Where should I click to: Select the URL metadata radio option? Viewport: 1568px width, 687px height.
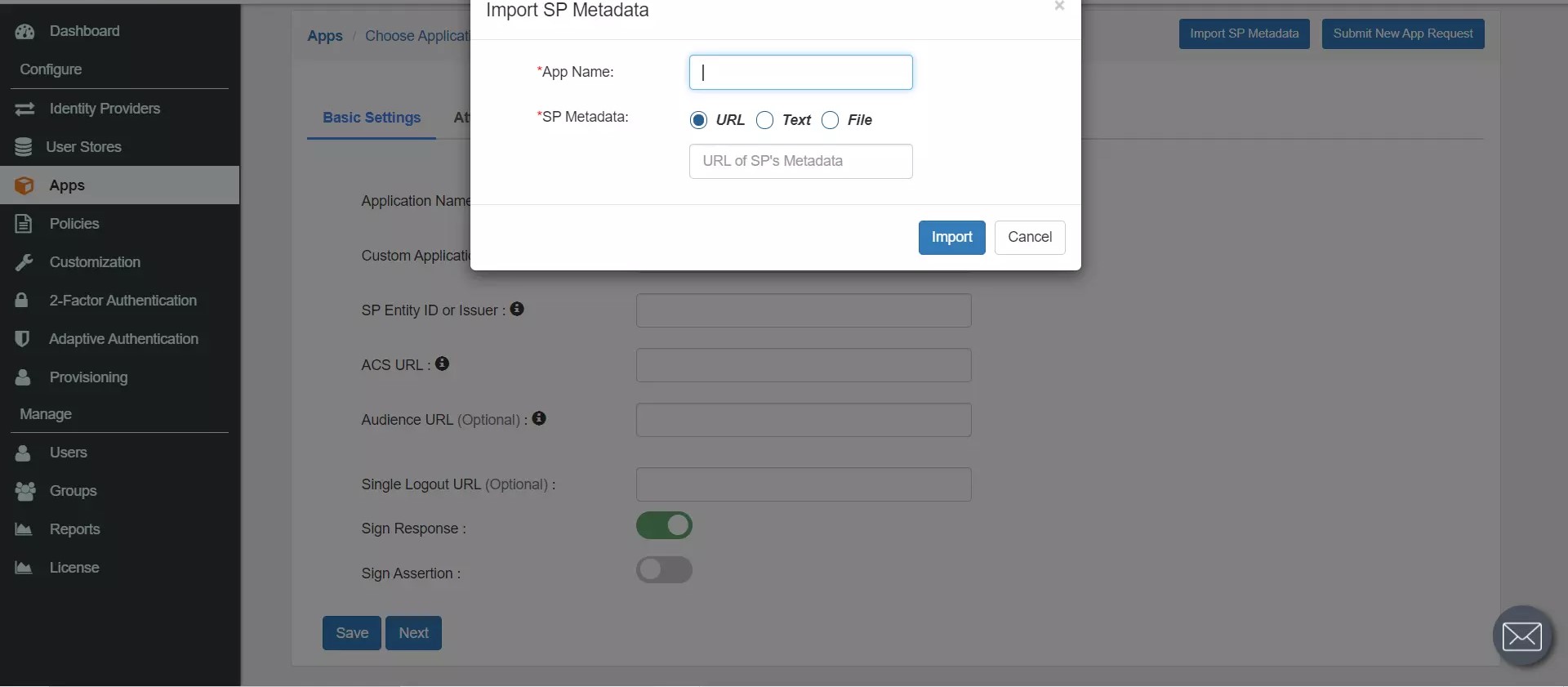coord(698,120)
